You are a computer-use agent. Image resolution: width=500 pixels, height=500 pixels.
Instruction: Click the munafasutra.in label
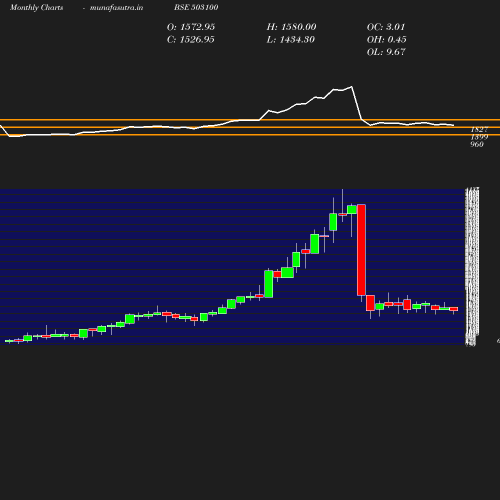click(116, 8)
